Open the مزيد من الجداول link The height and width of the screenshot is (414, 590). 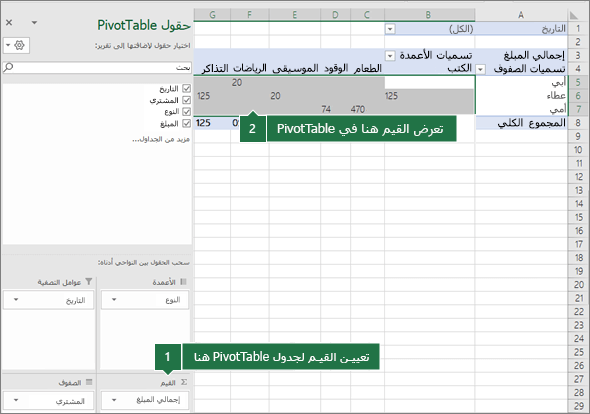point(161,139)
